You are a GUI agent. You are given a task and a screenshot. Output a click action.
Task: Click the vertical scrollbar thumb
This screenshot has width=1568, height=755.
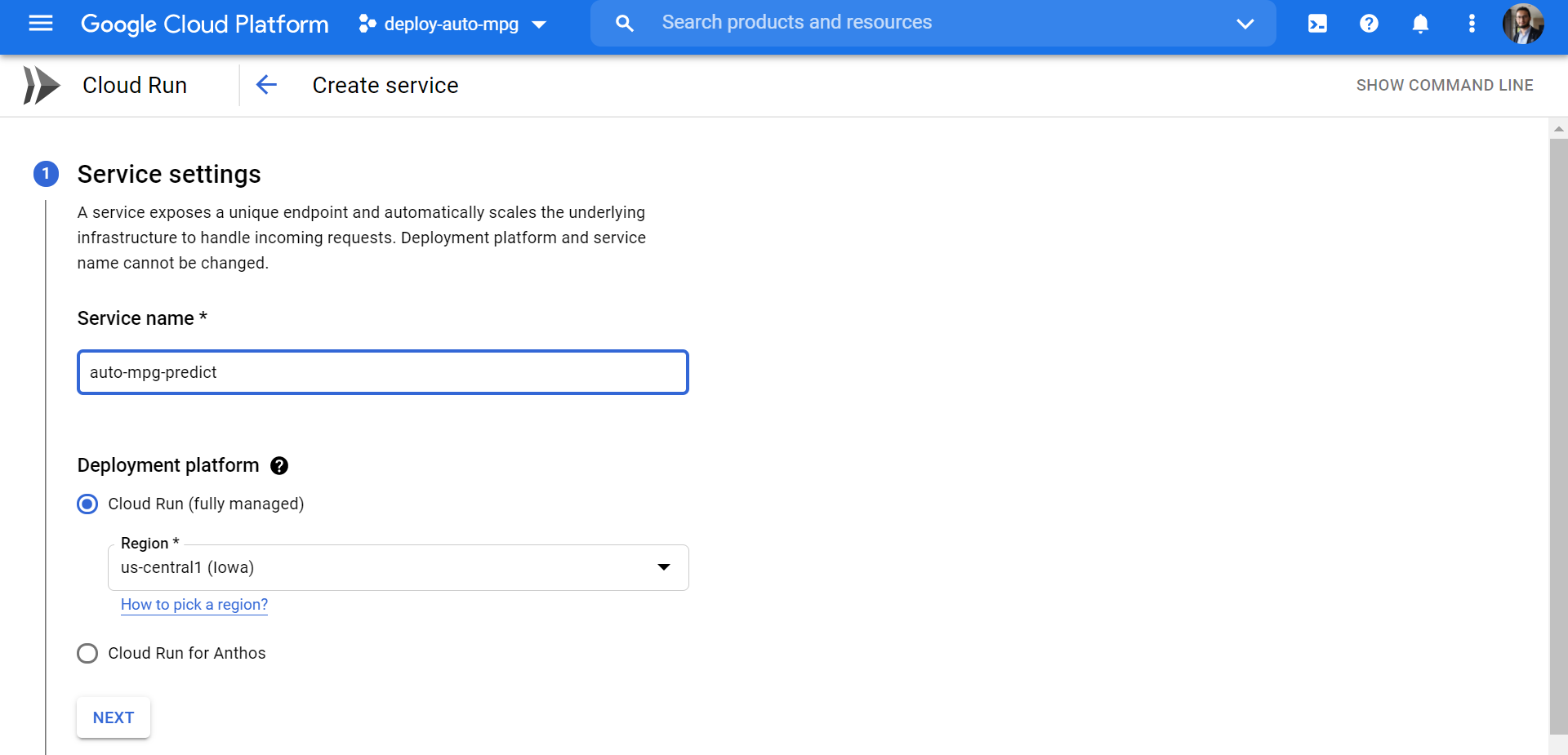pos(1558,437)
